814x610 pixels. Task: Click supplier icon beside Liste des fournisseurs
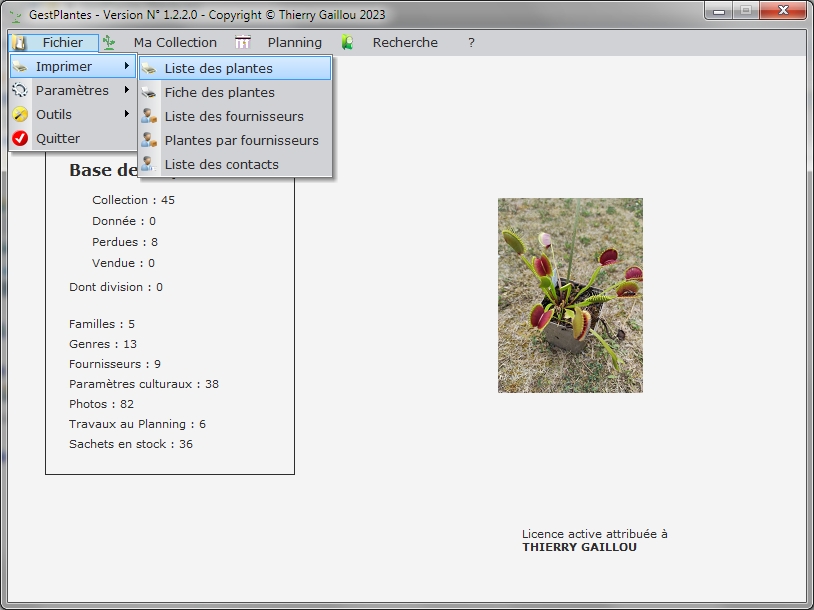pos(149,116)
